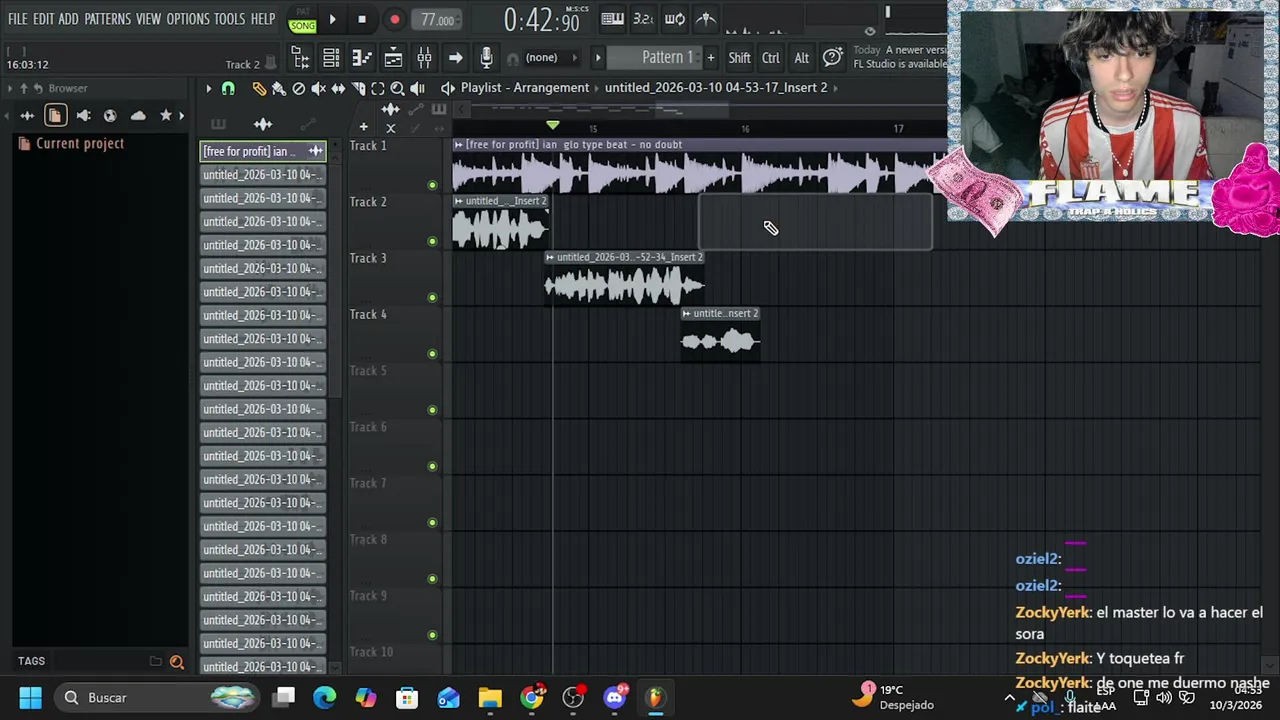The height and width of the screenshot is (720, 1280).
Task: Click the microphone audio recording icon
Action: point(486,58)
